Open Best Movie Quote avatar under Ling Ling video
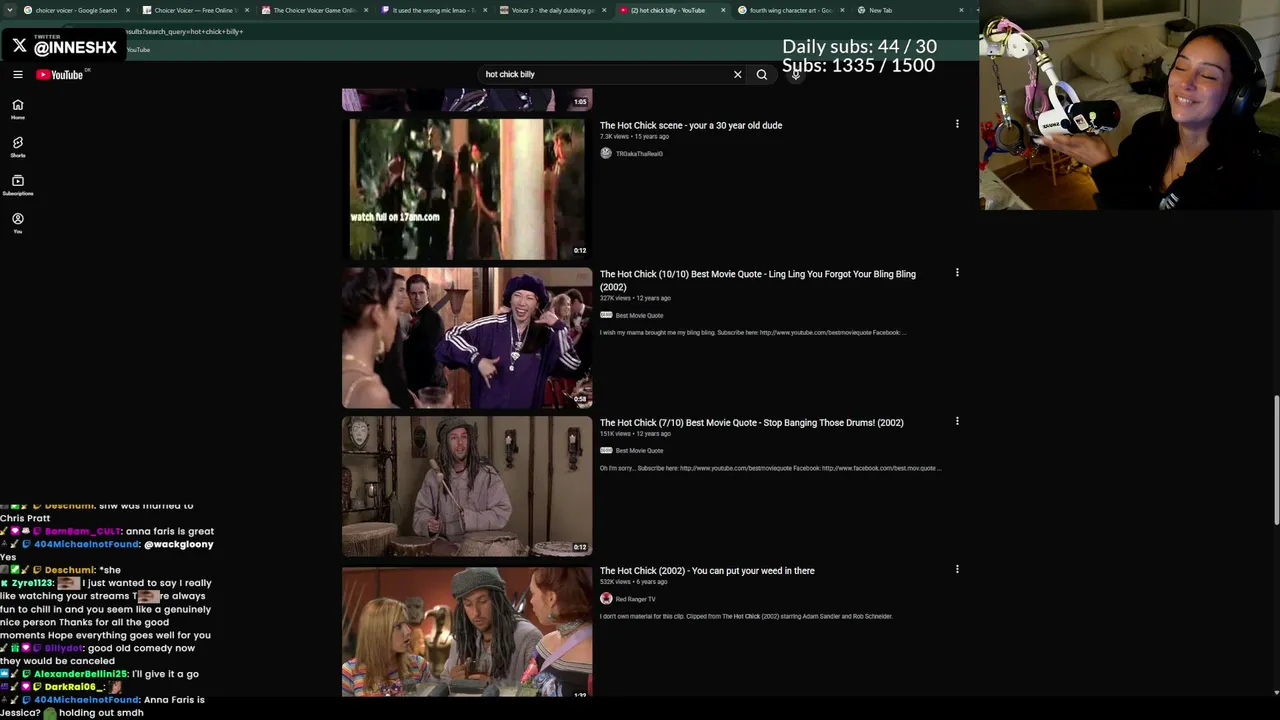1280x720 pixels. (606, 315)
